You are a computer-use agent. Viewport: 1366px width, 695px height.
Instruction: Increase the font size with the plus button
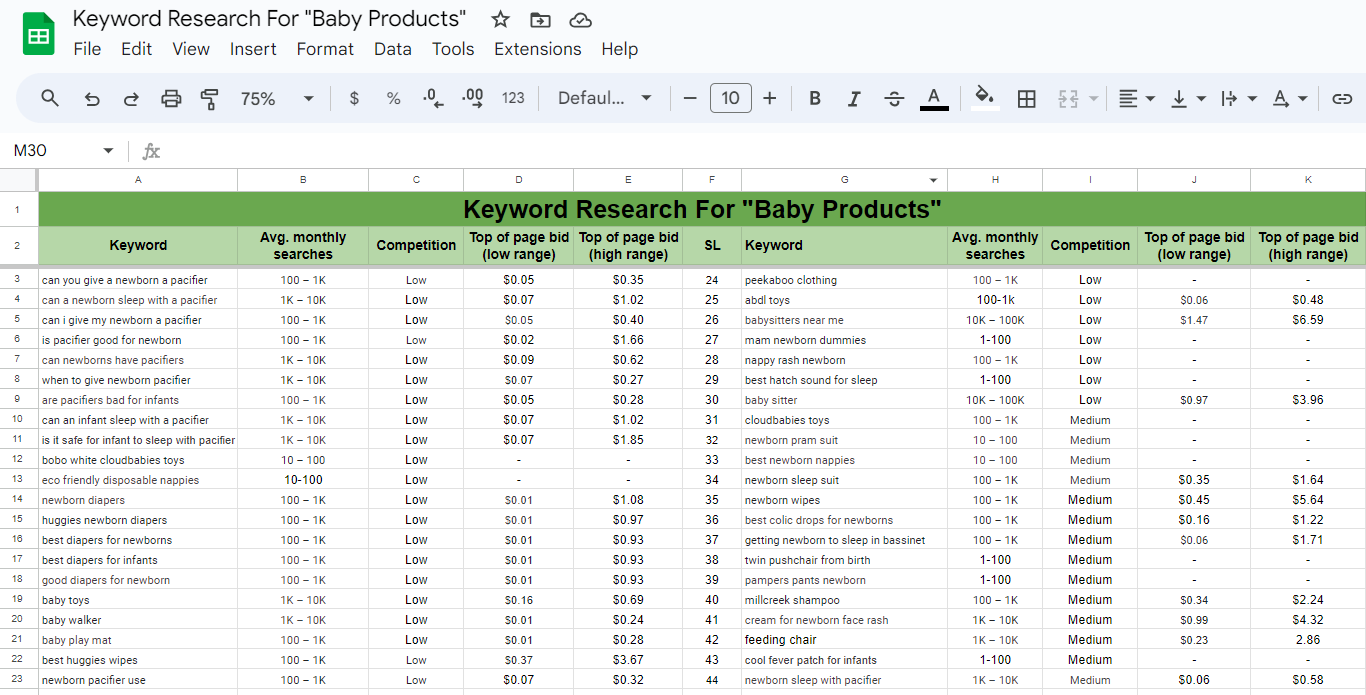pos(769,98)
